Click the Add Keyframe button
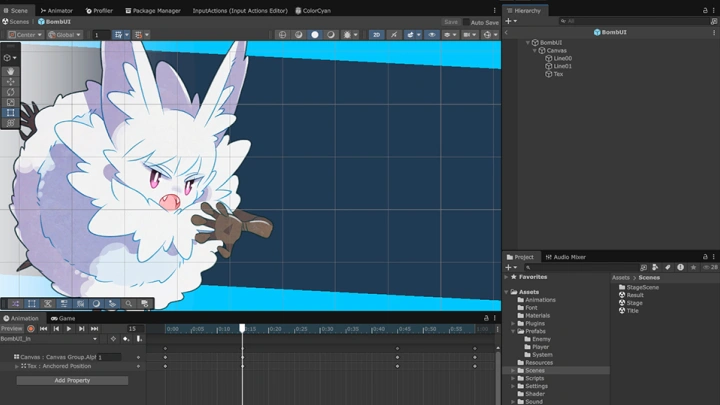Viewport: 720px width, 405px height. click(126, 339)
